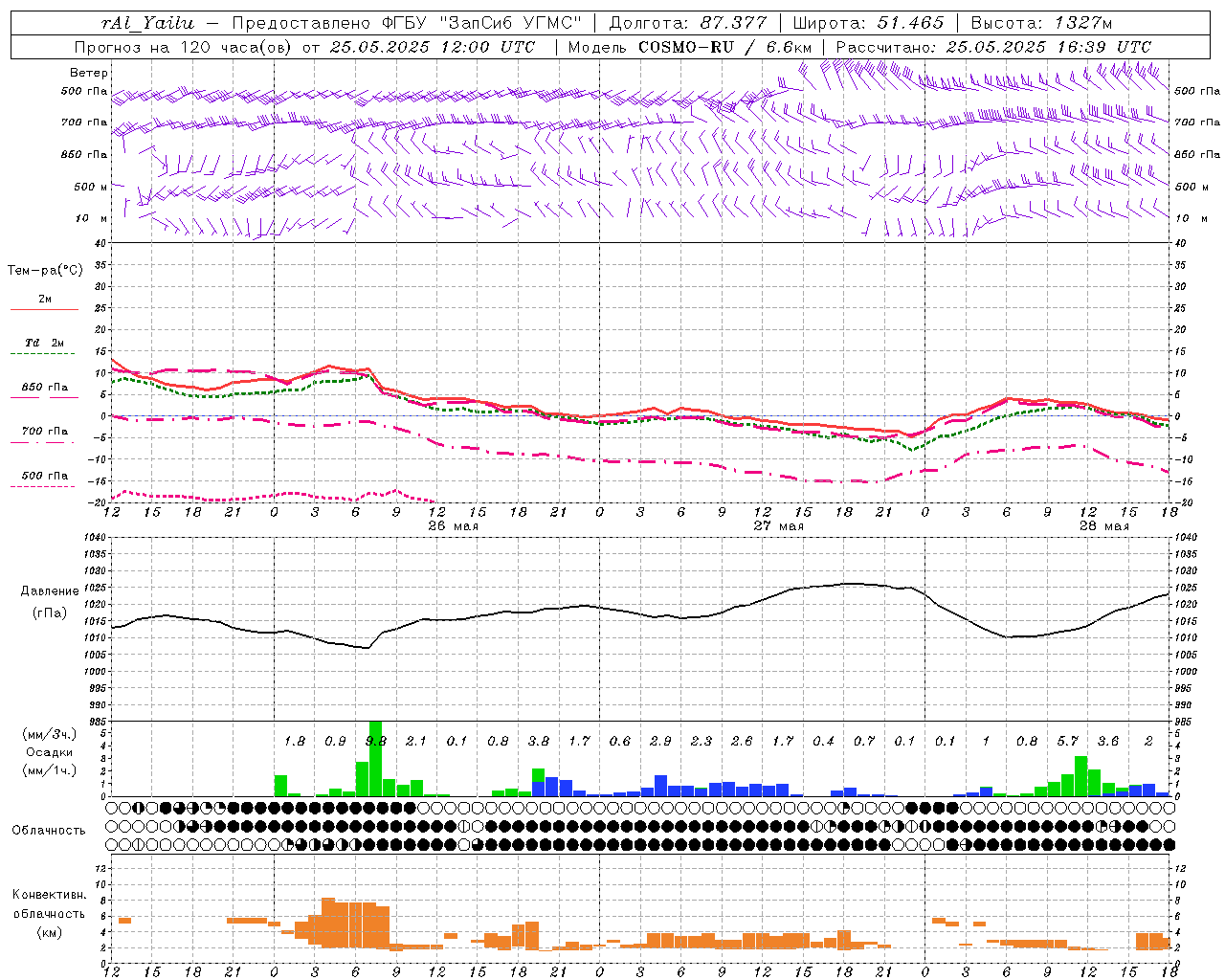
Task: Click the tallest green precipitation bar
Action: pos(375,758)
